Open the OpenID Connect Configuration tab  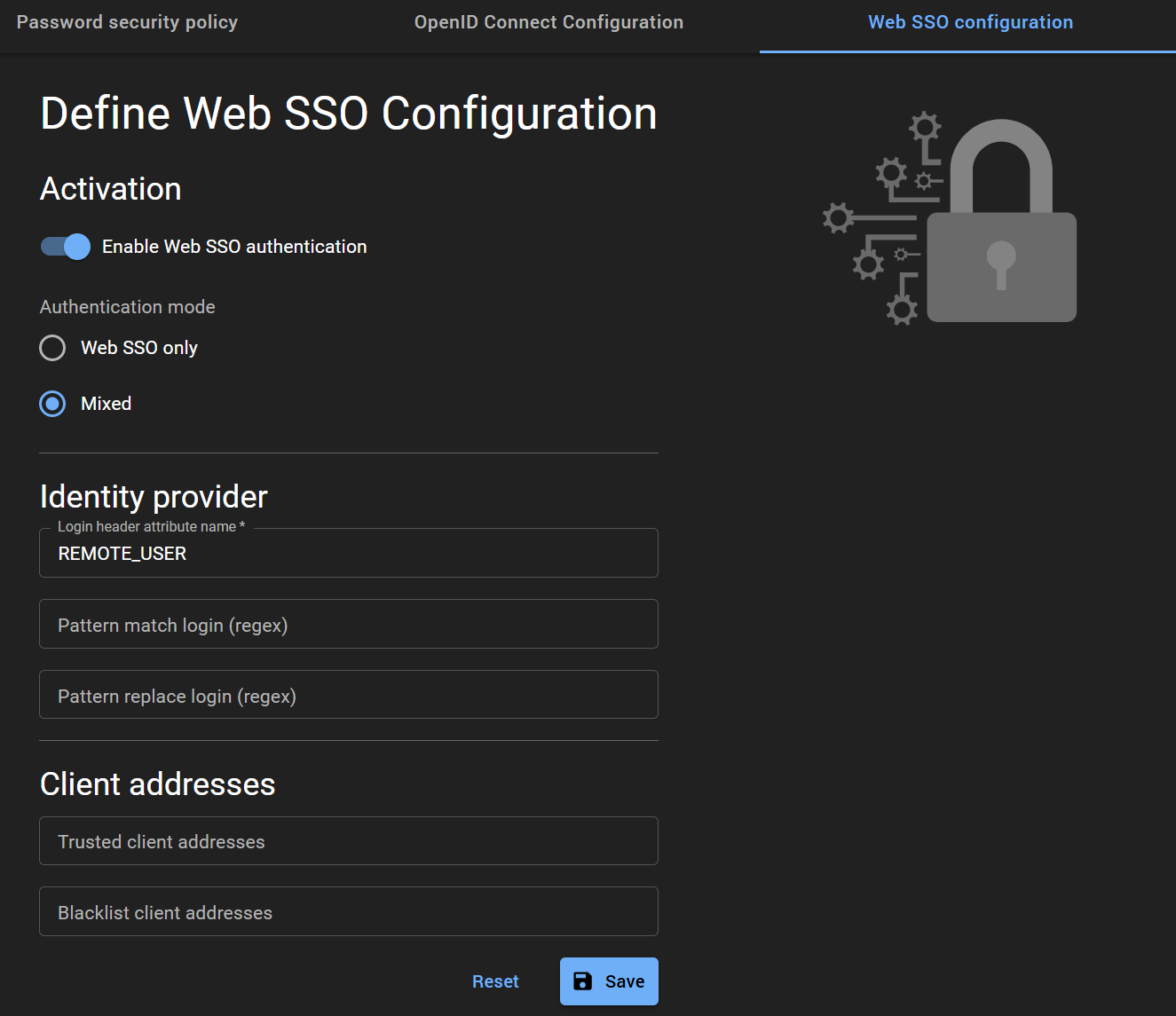coord(548,22)
